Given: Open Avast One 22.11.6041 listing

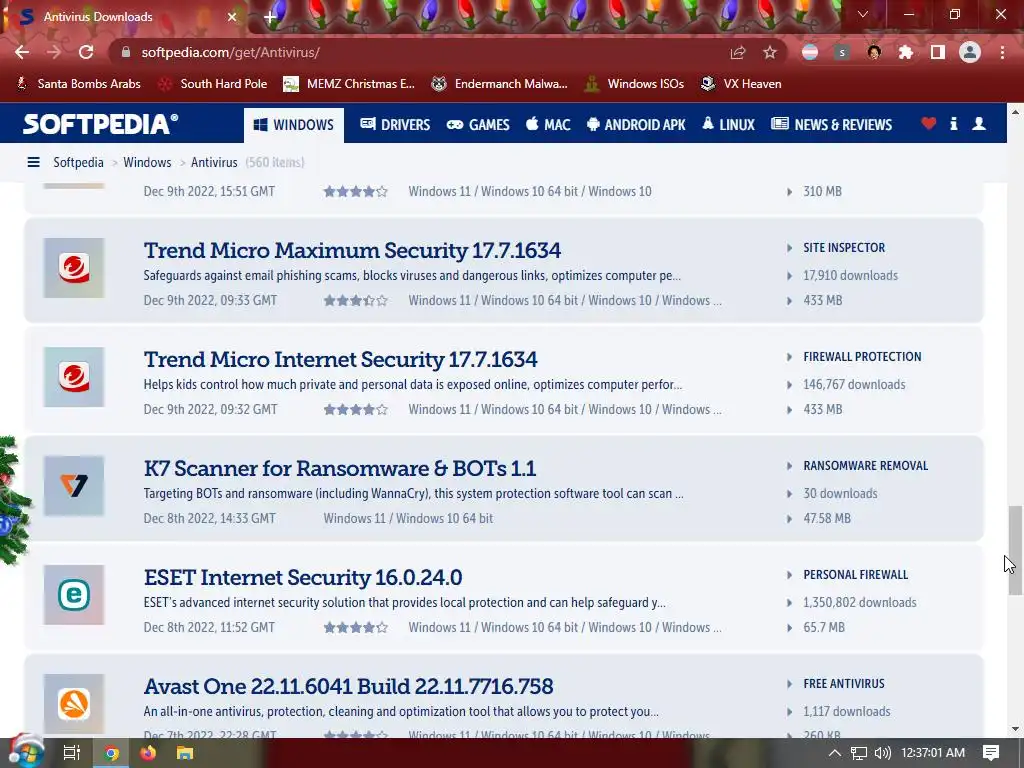Looking at the screenshot, I should 348,686.
